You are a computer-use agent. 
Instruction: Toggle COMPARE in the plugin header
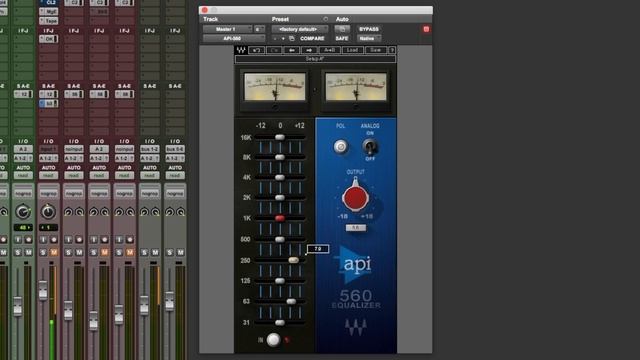coord(312,39)
